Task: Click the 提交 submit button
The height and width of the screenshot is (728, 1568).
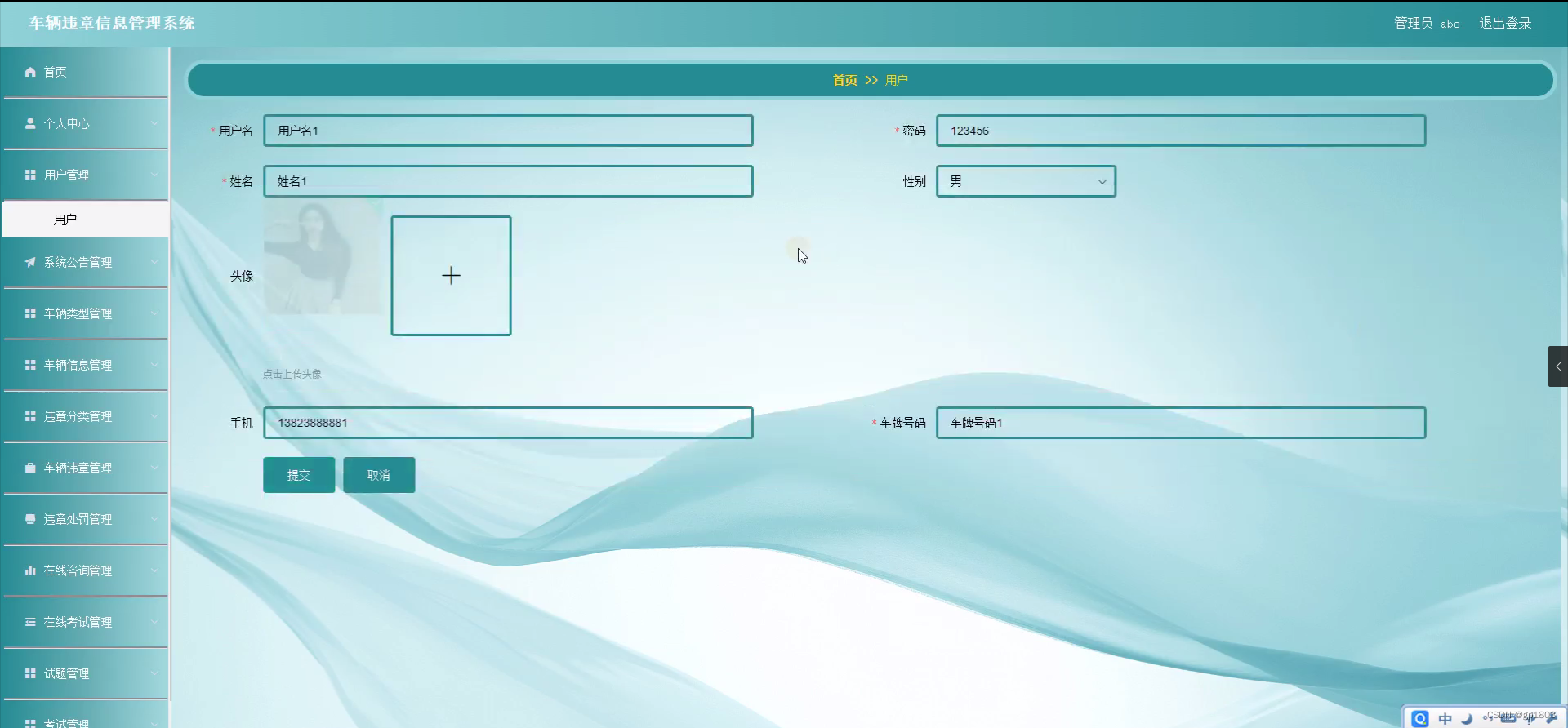Action: (x=299, y=475)
